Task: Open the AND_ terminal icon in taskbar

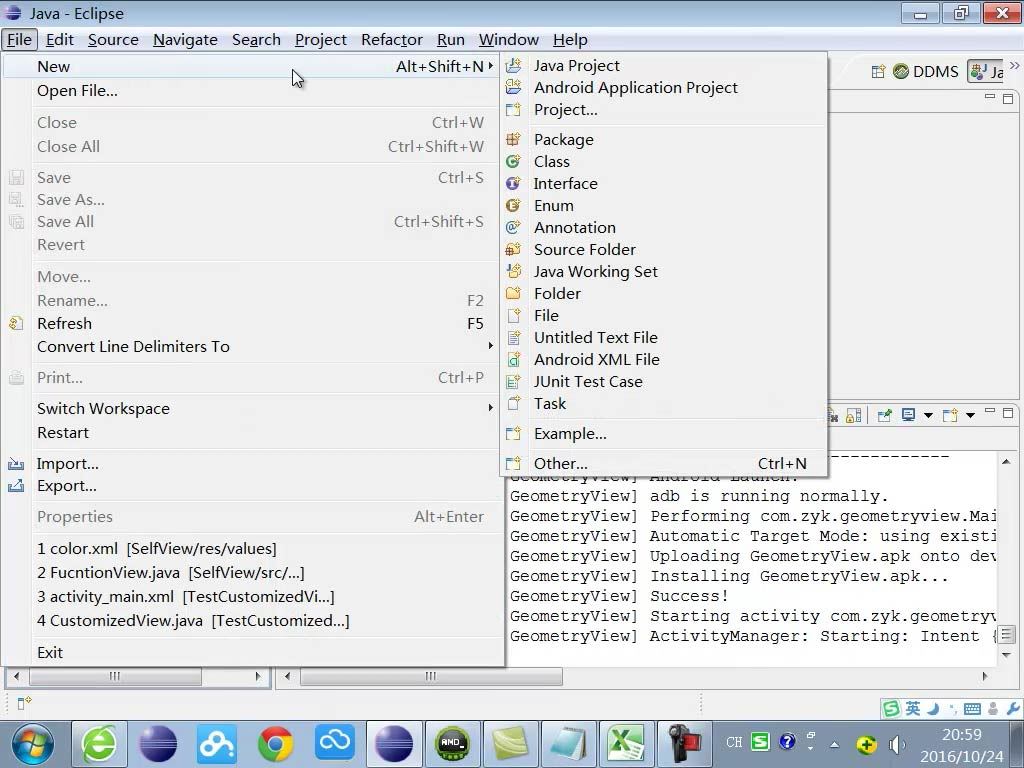Action: click(453, 743)
